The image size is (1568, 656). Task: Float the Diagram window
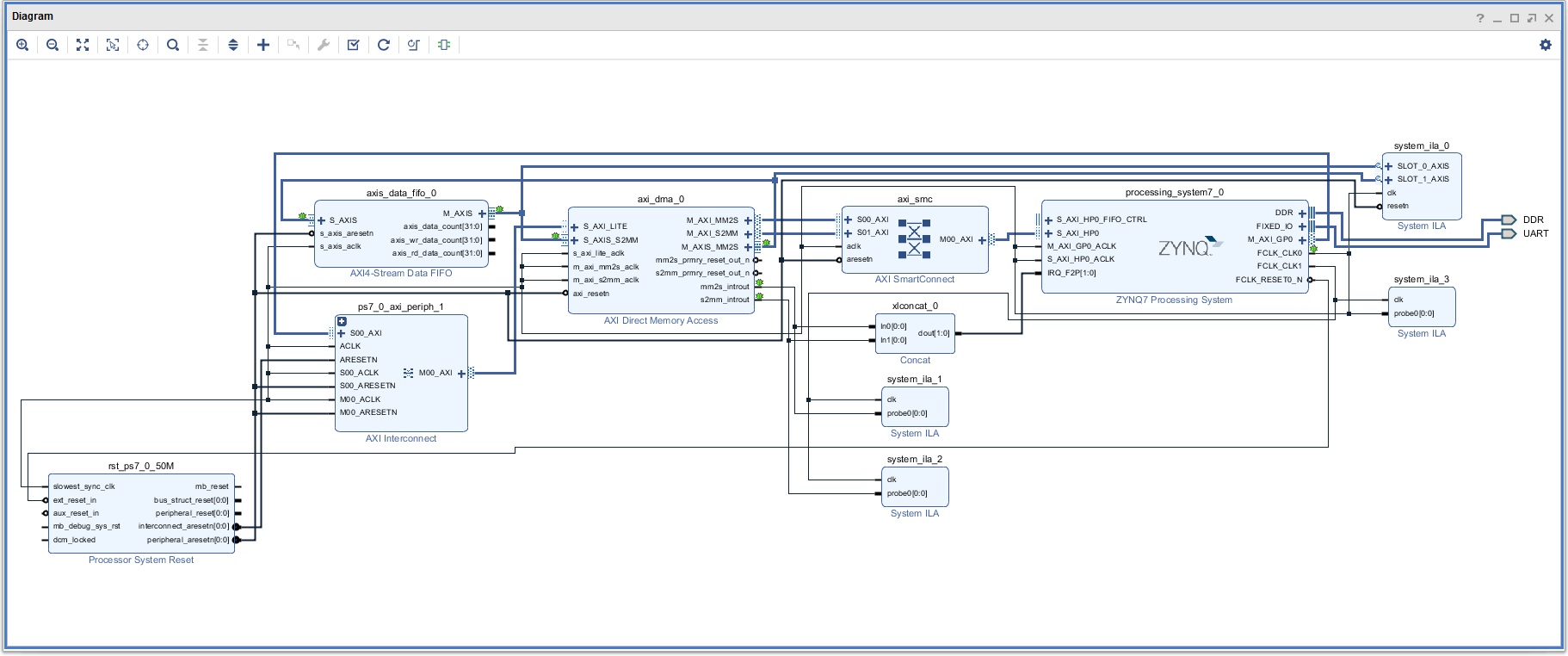pos(1532,18)
